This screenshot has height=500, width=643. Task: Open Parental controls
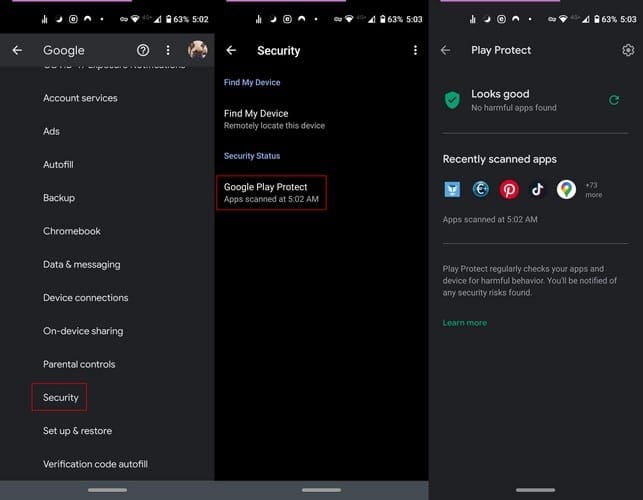(79, 364)
